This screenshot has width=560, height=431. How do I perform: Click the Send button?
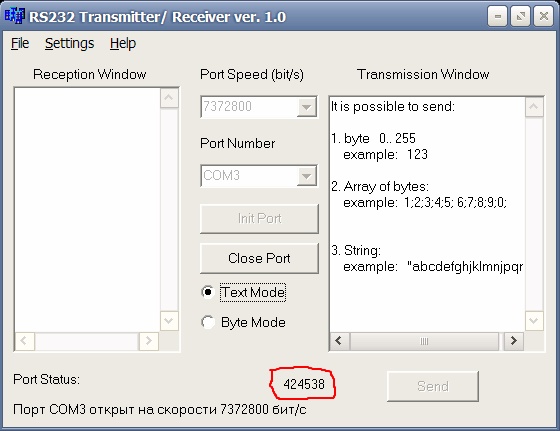[433, 386]
